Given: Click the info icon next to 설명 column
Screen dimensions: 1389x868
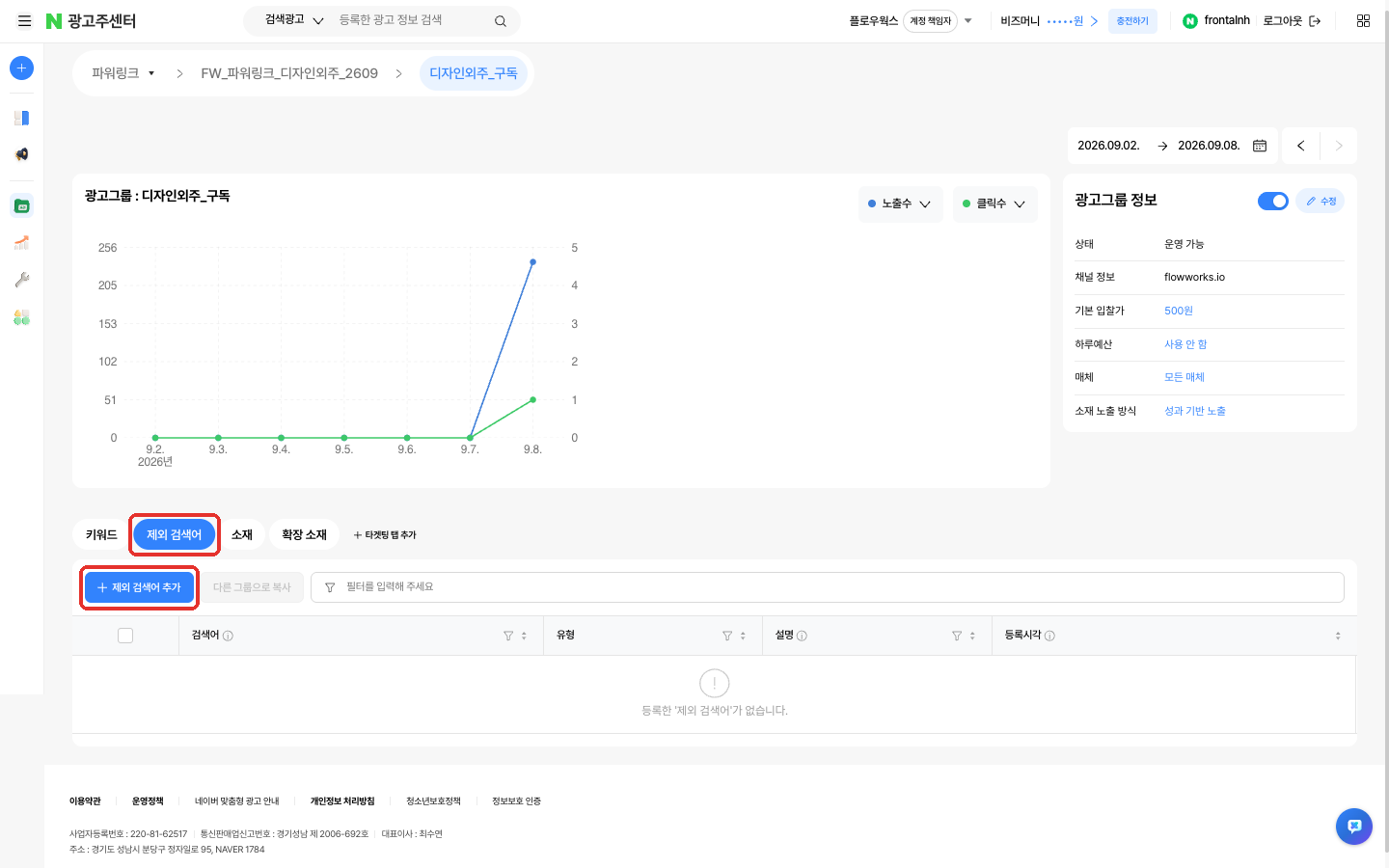Looking at the screenshot, I should pyautogui.click(x=802, y=636).
